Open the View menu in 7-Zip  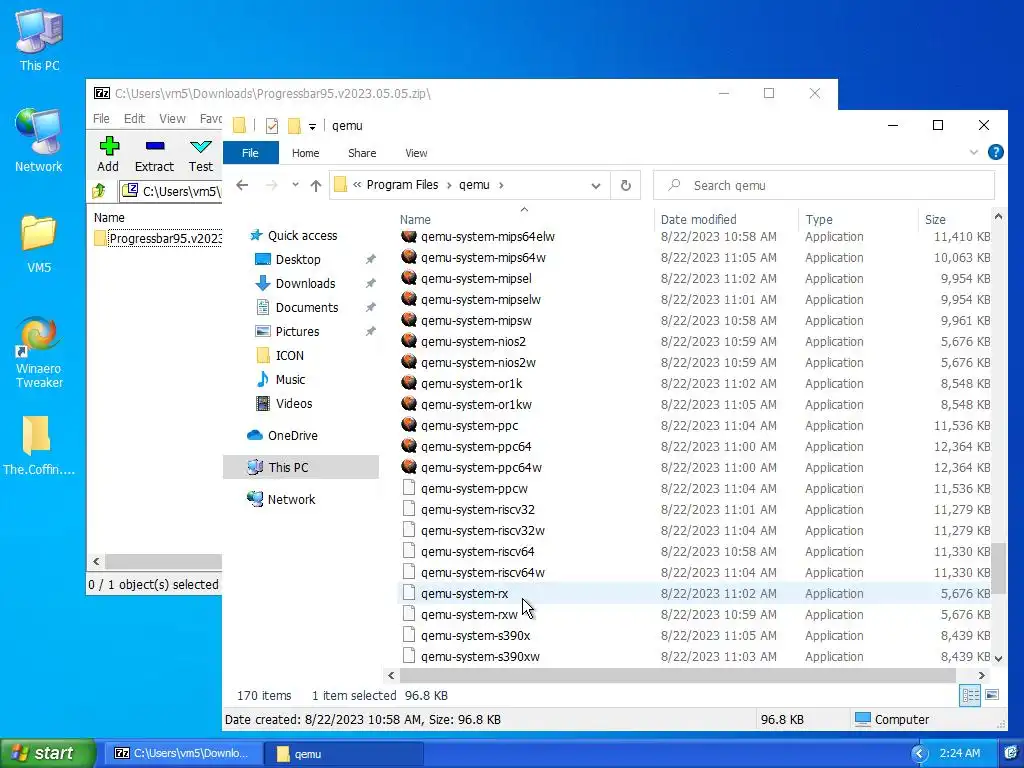[172, 119]
